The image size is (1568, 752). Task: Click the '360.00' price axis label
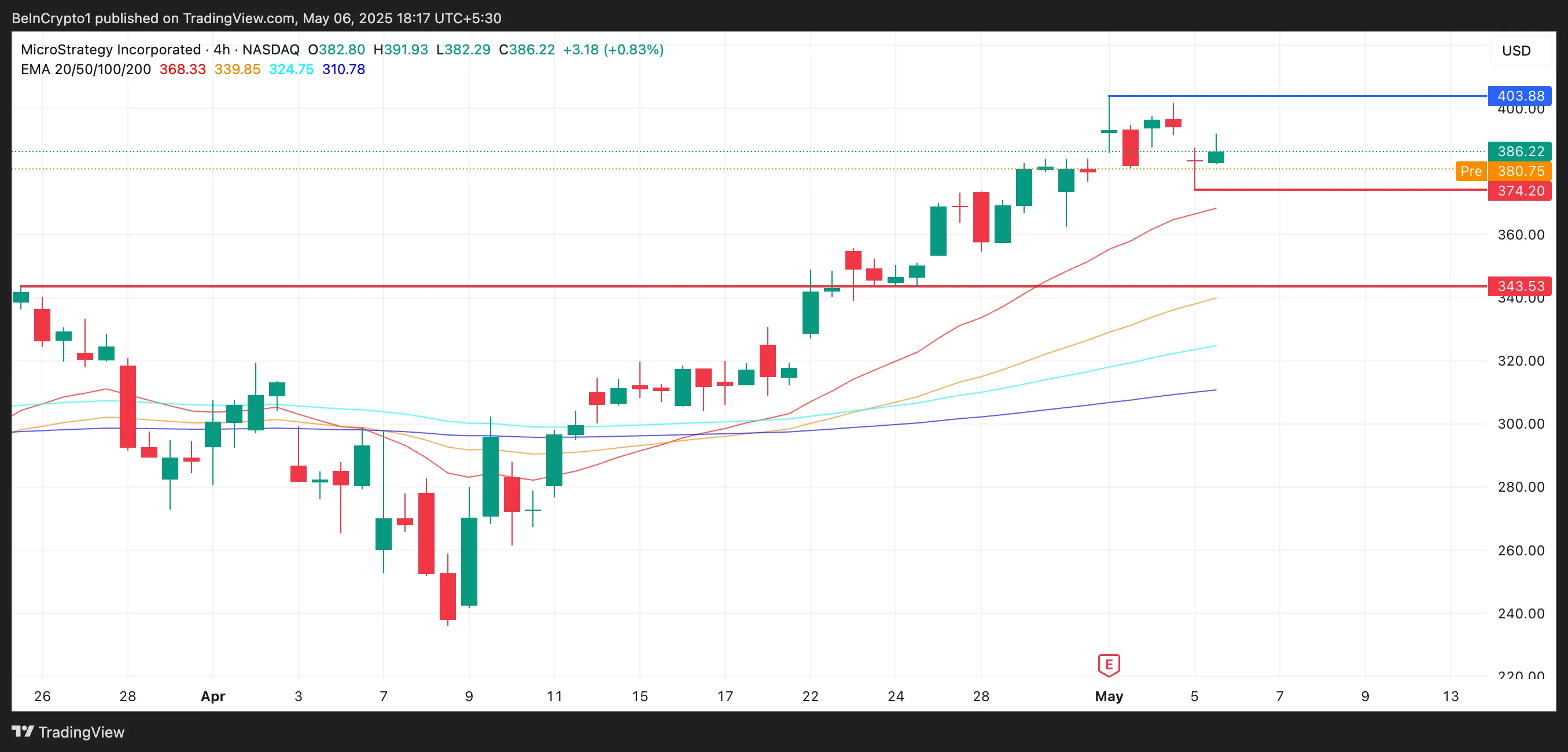point(1521,234)
